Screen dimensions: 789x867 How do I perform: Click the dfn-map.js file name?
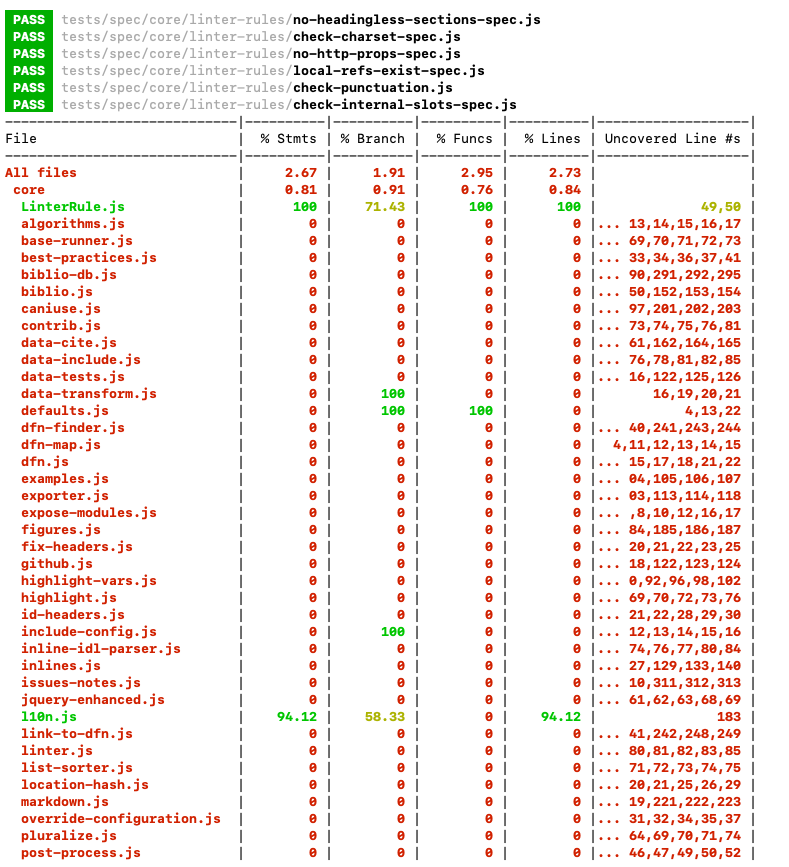tap(61, 445)
